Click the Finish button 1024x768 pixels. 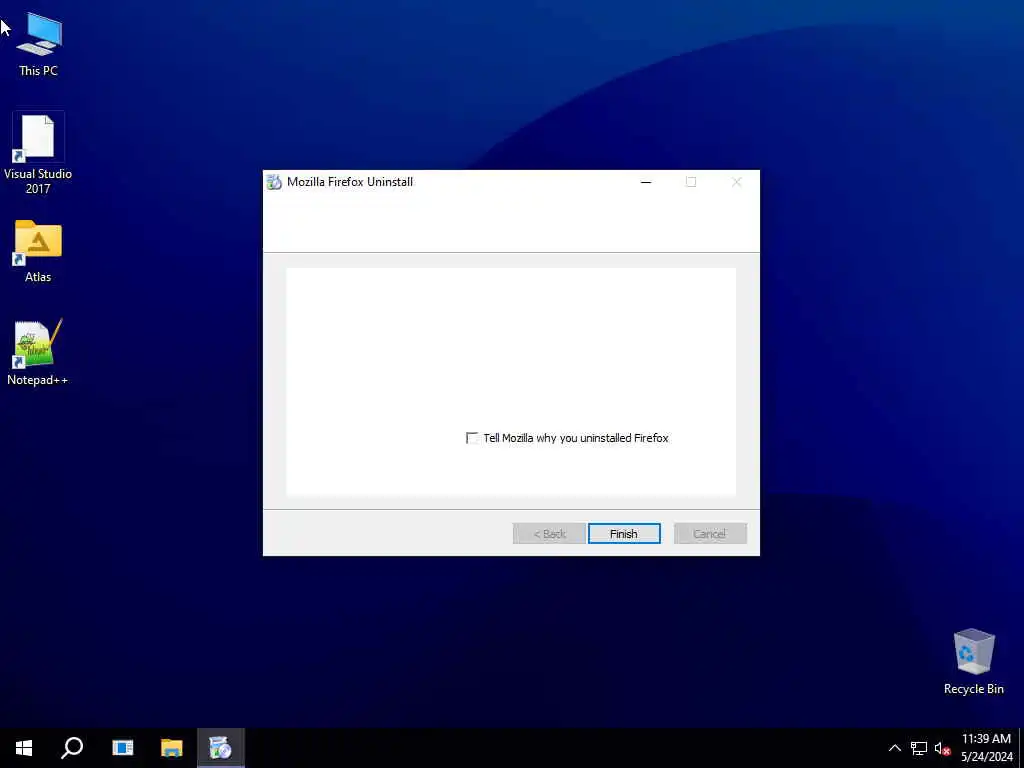pos(624,534)
